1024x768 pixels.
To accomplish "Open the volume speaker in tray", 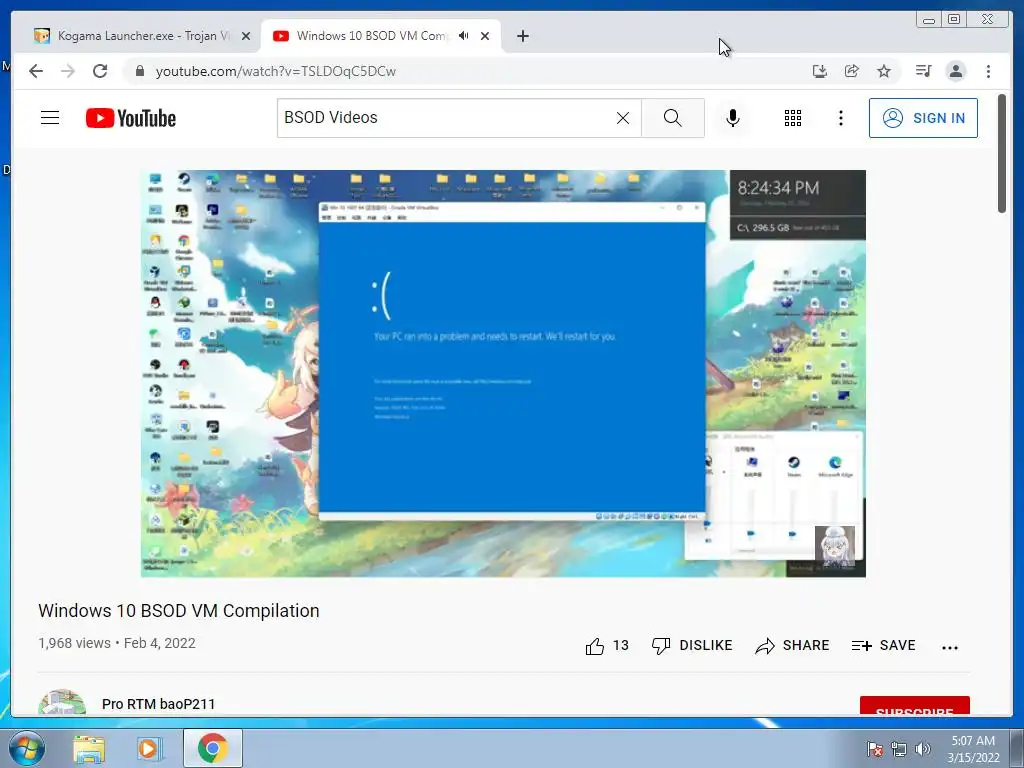I will click(x=923, y=749).
